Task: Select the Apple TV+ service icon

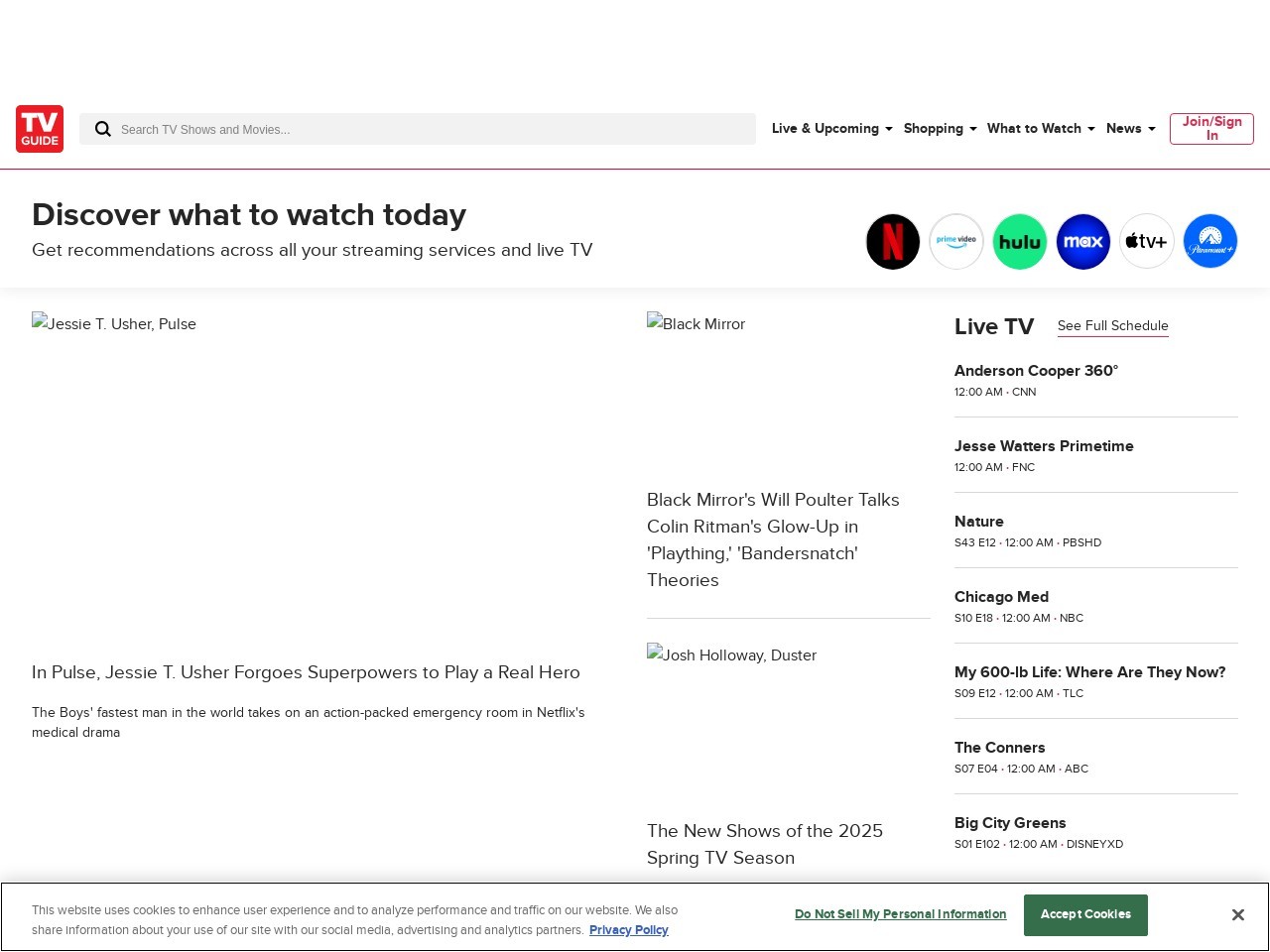Action: tap(1147, 242)
